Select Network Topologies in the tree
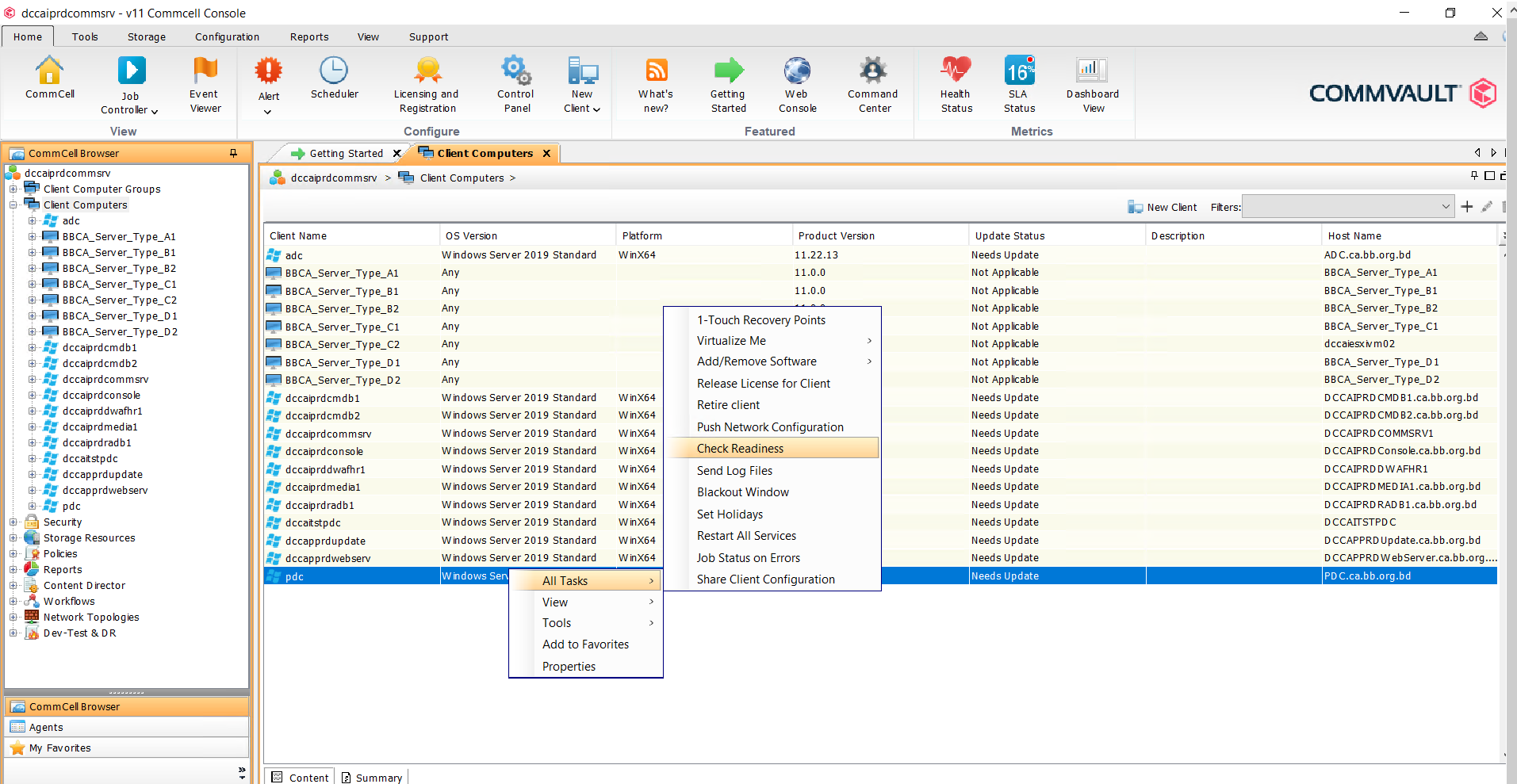 tap(91, 617)
